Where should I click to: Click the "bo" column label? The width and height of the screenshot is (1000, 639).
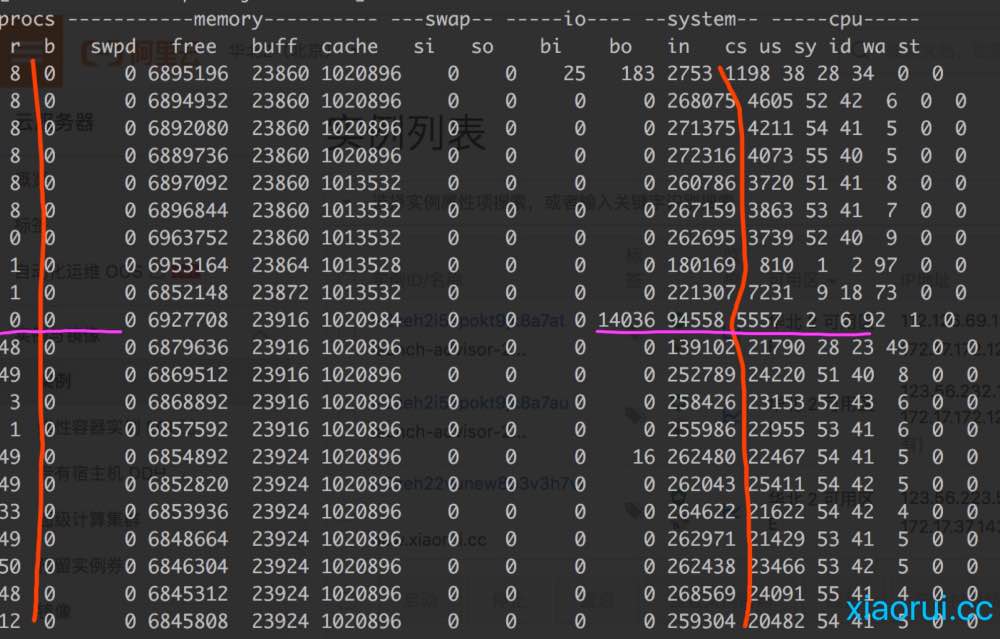[620, 46]
